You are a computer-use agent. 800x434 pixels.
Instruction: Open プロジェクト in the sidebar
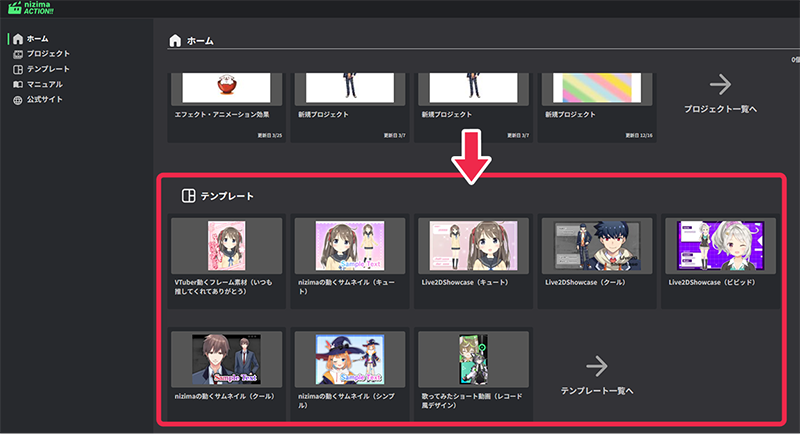tap(48, 54)
